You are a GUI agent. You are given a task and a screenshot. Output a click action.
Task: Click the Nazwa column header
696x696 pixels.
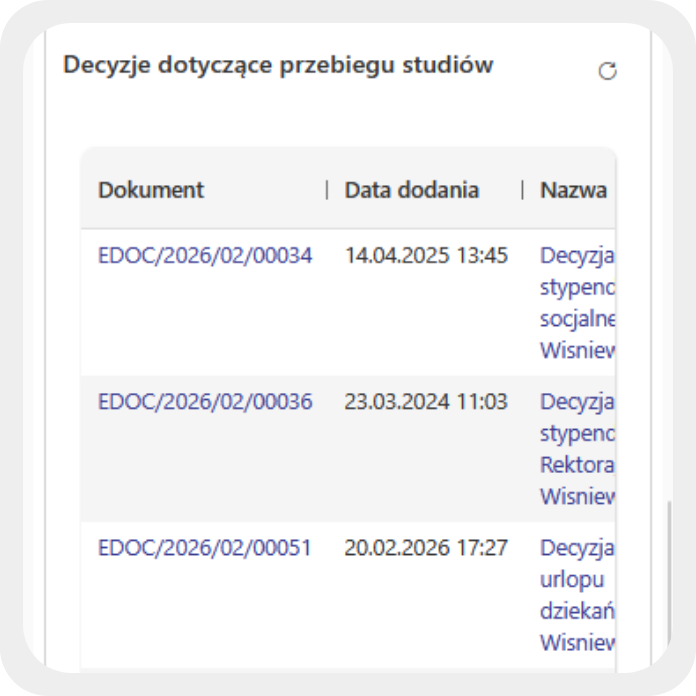coord(573,190)
